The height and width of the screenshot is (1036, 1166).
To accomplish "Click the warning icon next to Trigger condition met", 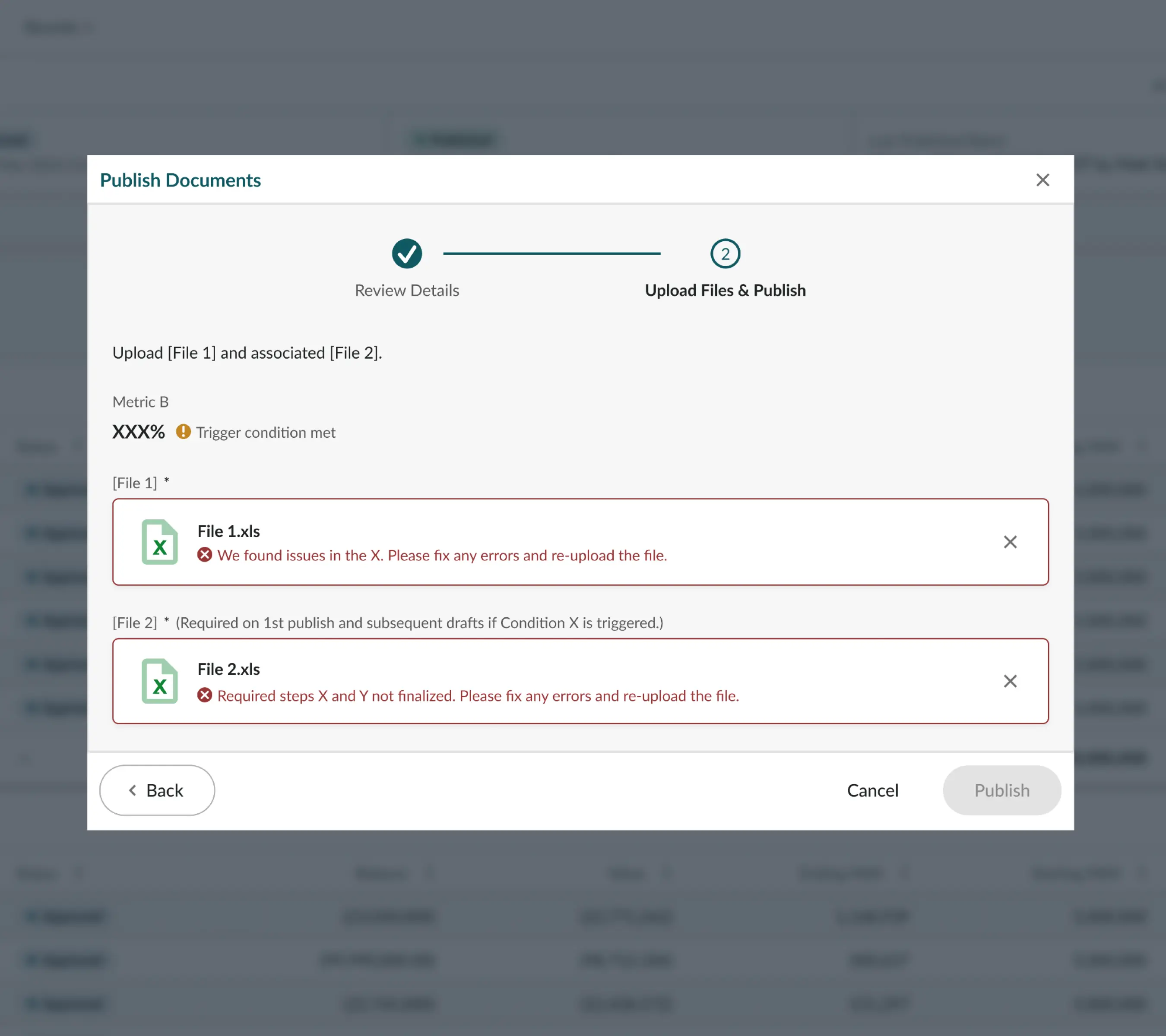I will (x=183, y=432).
